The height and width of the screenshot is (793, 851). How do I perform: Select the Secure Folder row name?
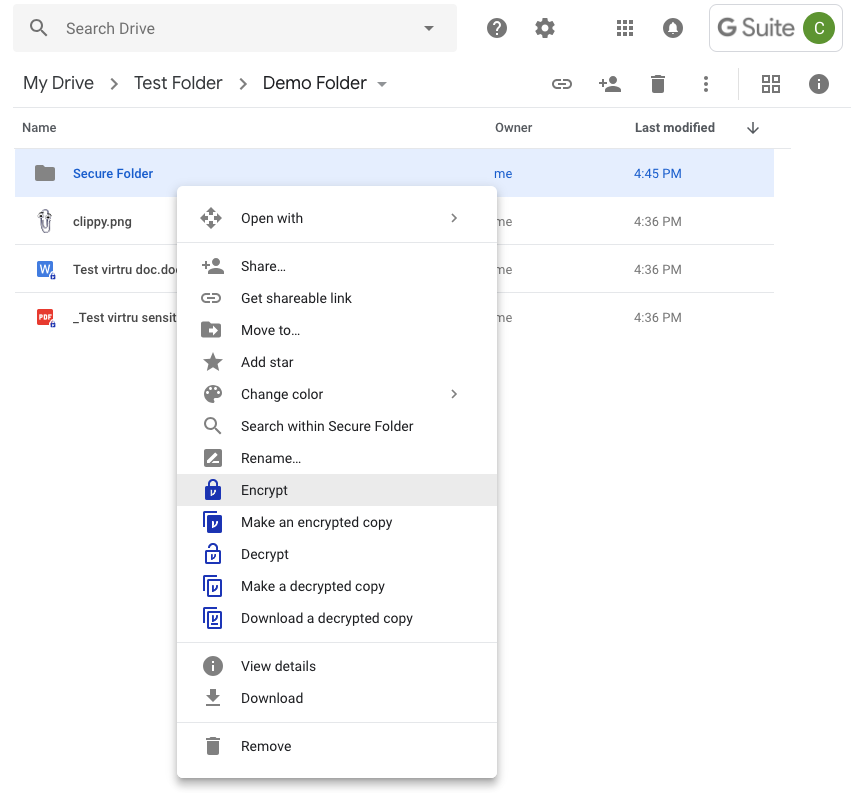(113, 174)
